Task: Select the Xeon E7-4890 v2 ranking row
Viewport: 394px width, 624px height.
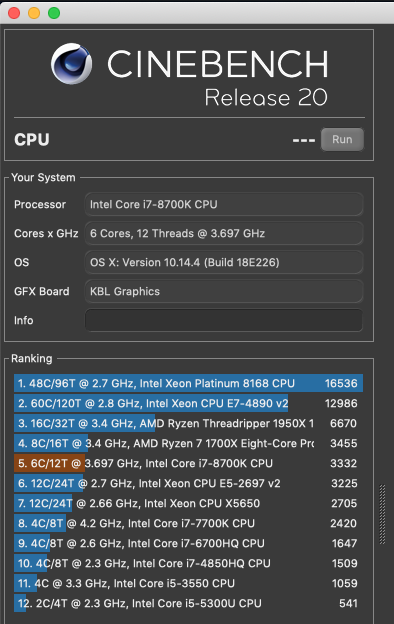Action: point(188,403)
